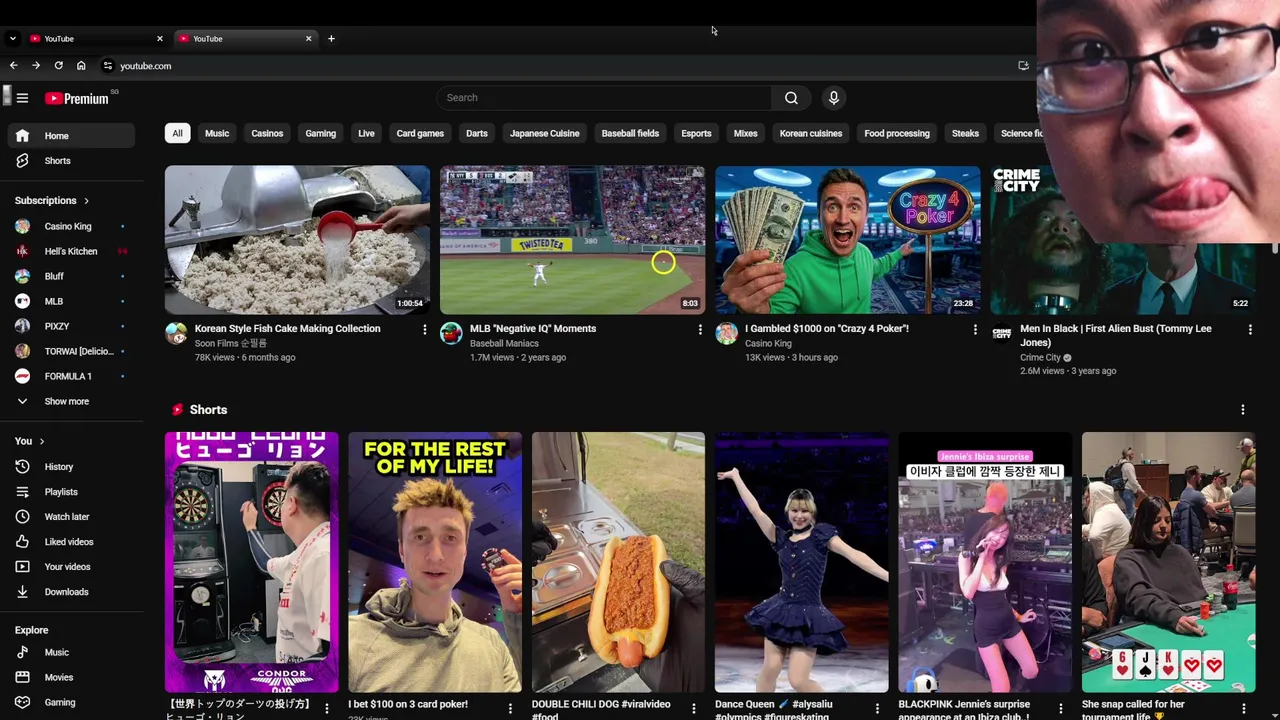Viewport: 1280px width, 720px height.
Task: Open Your videos
Action: [70, 567]
